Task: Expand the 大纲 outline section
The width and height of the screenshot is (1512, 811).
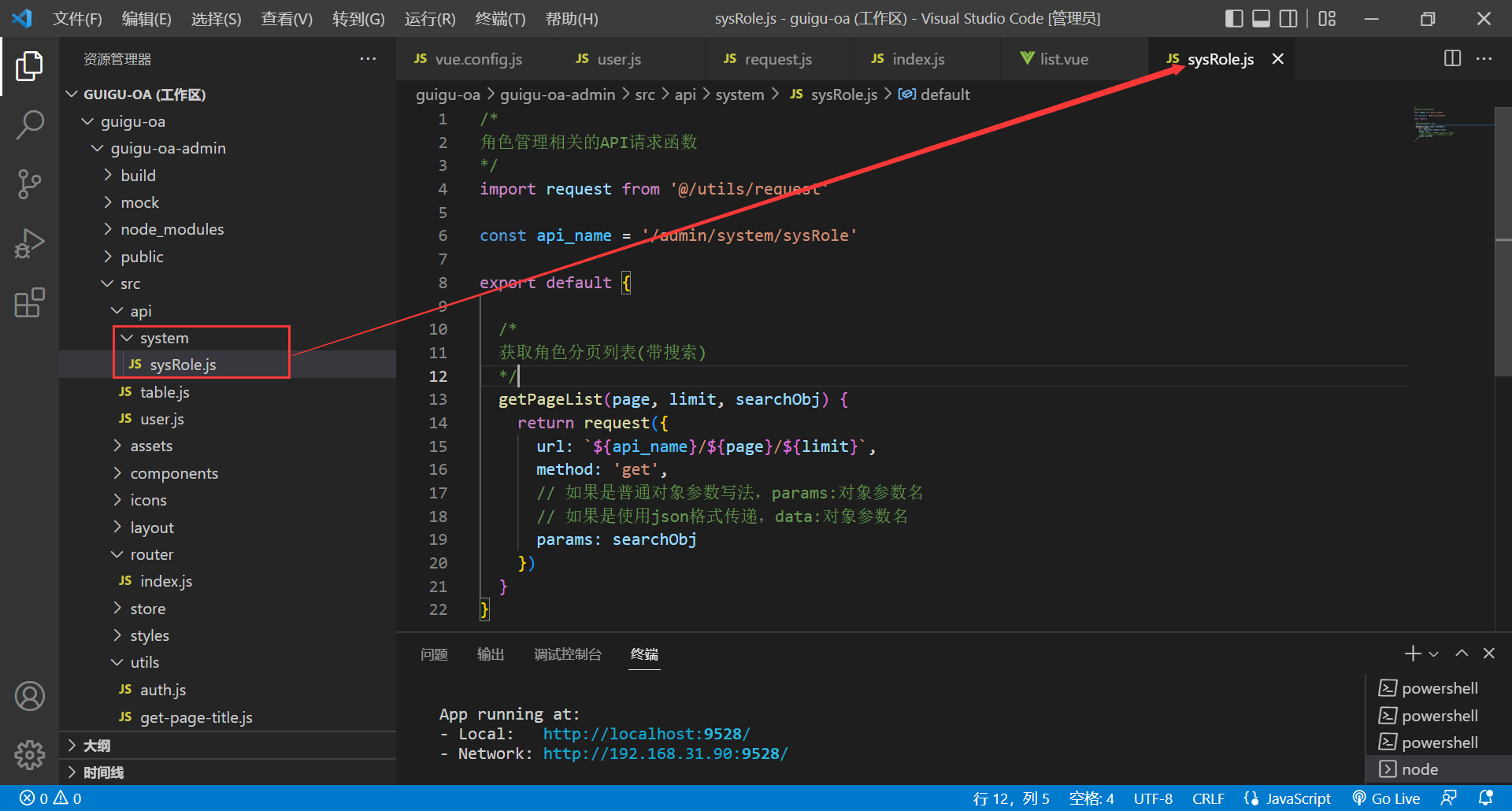Action: (x=97, y=746)
